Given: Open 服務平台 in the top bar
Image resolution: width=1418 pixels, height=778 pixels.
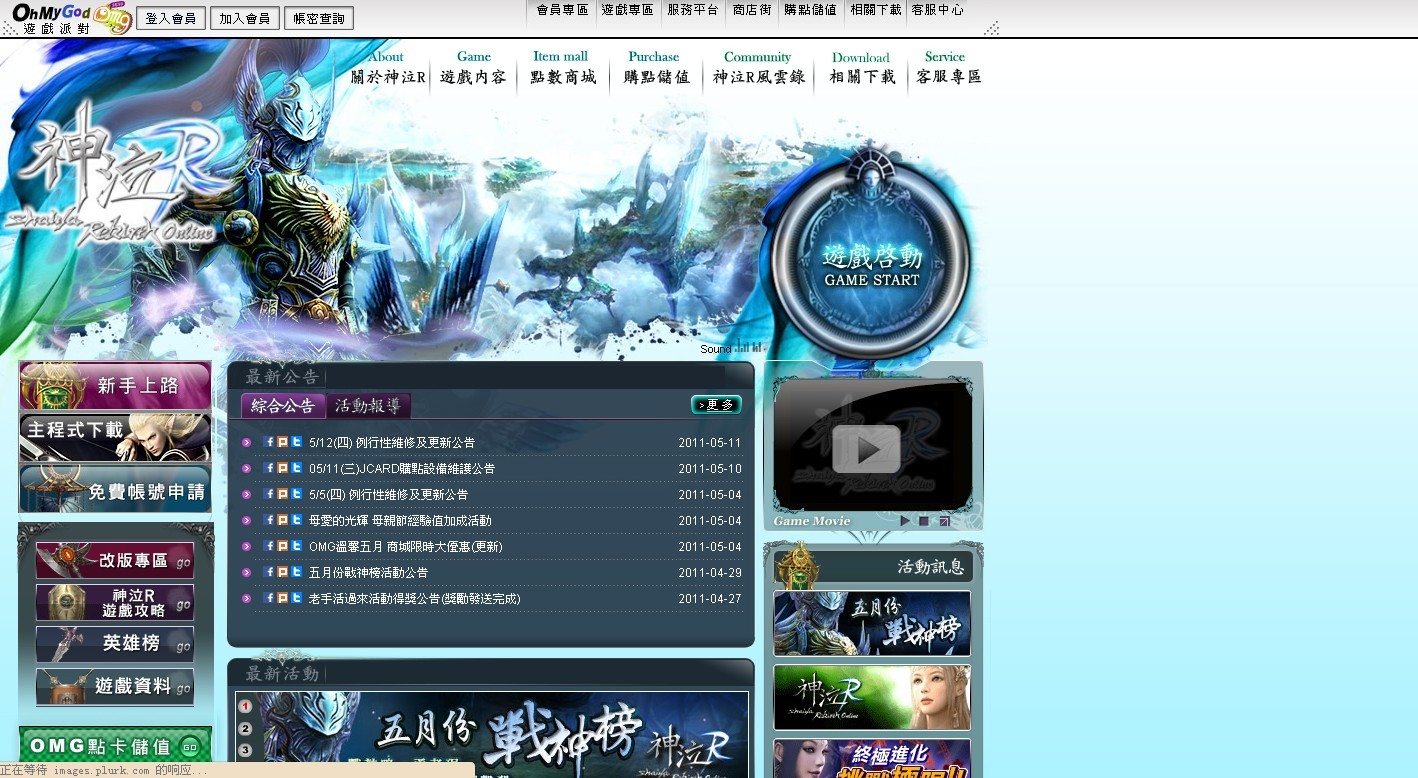Looking at the screenshot, I should (x=693, y=10).
